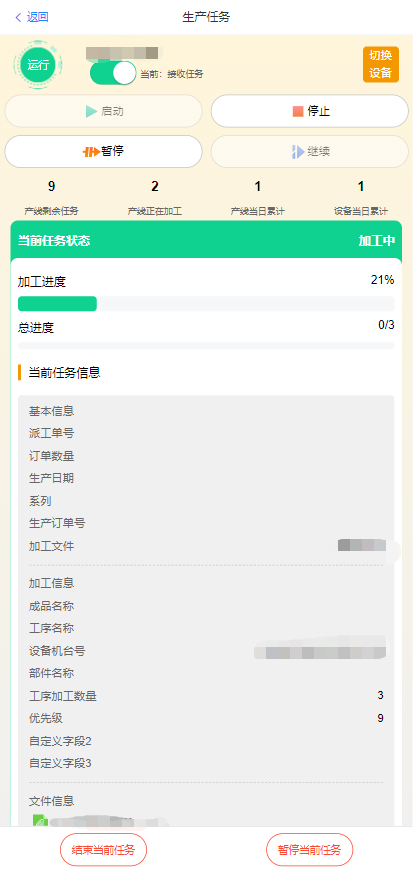
Task: Tap the back chevron icon
Action: 18,17
